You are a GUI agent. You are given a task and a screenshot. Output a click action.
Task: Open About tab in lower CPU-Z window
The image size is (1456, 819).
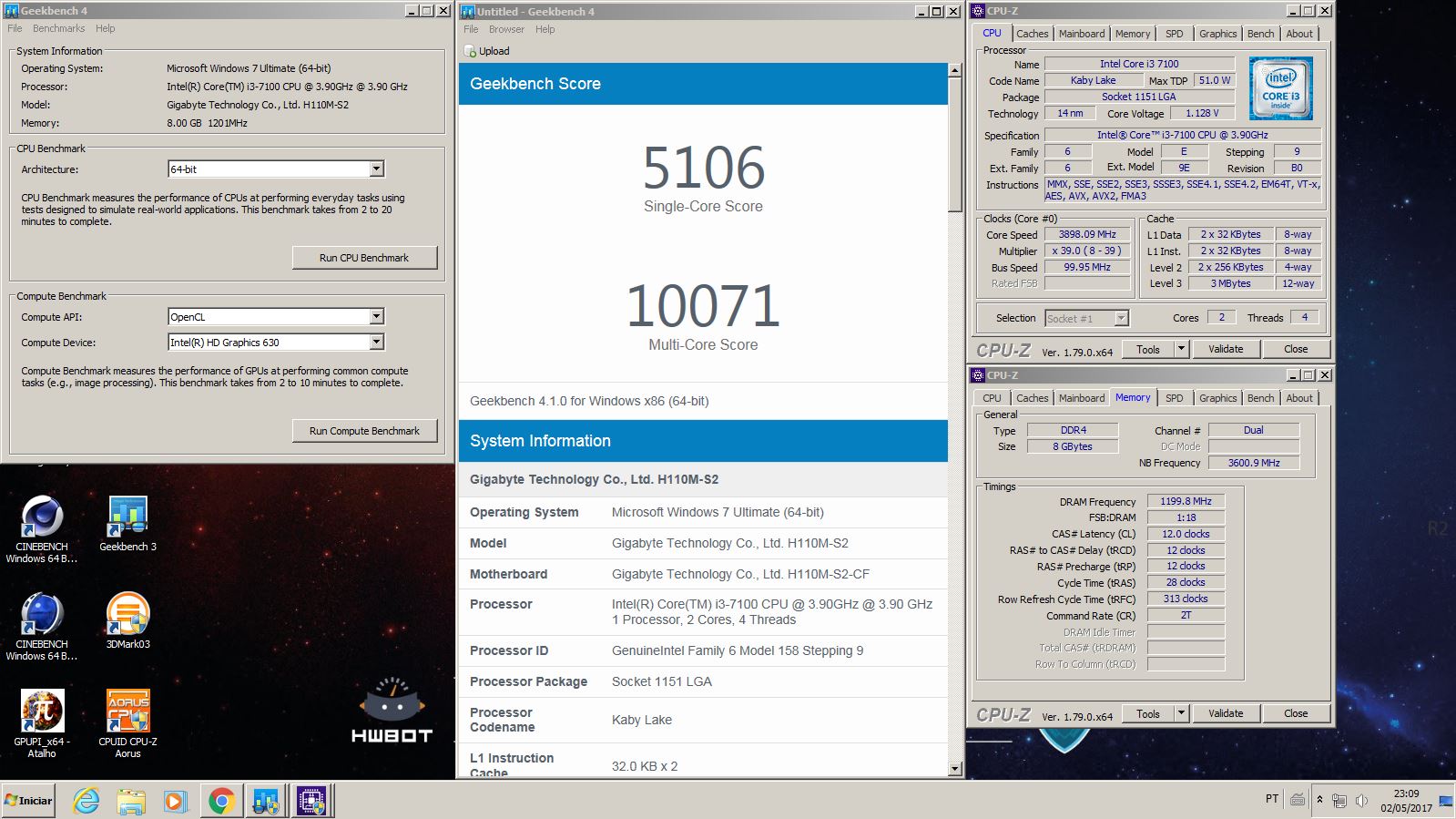pos(1299,398)
